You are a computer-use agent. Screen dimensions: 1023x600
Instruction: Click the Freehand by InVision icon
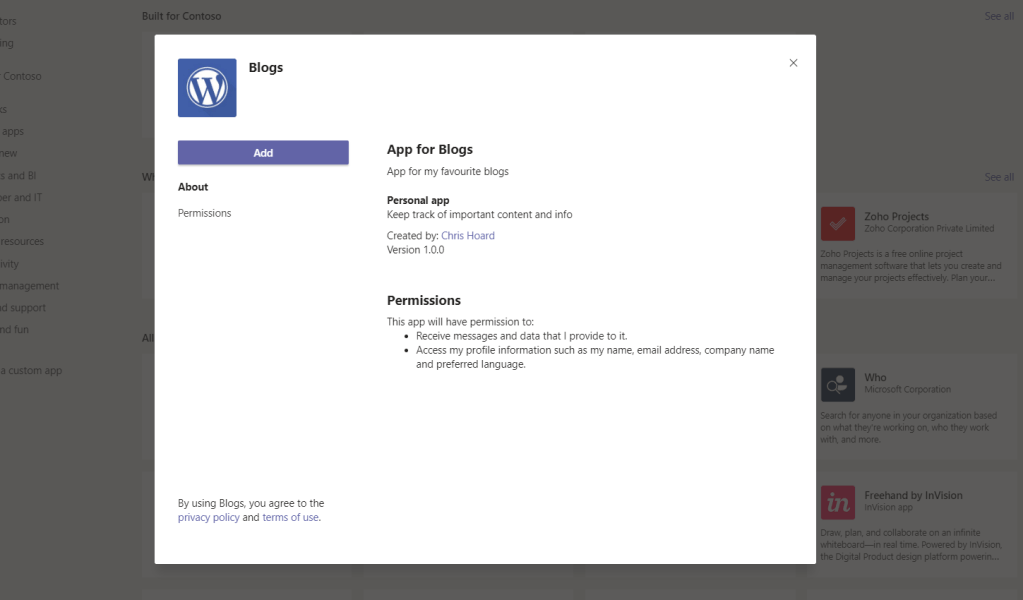point(837,502)
